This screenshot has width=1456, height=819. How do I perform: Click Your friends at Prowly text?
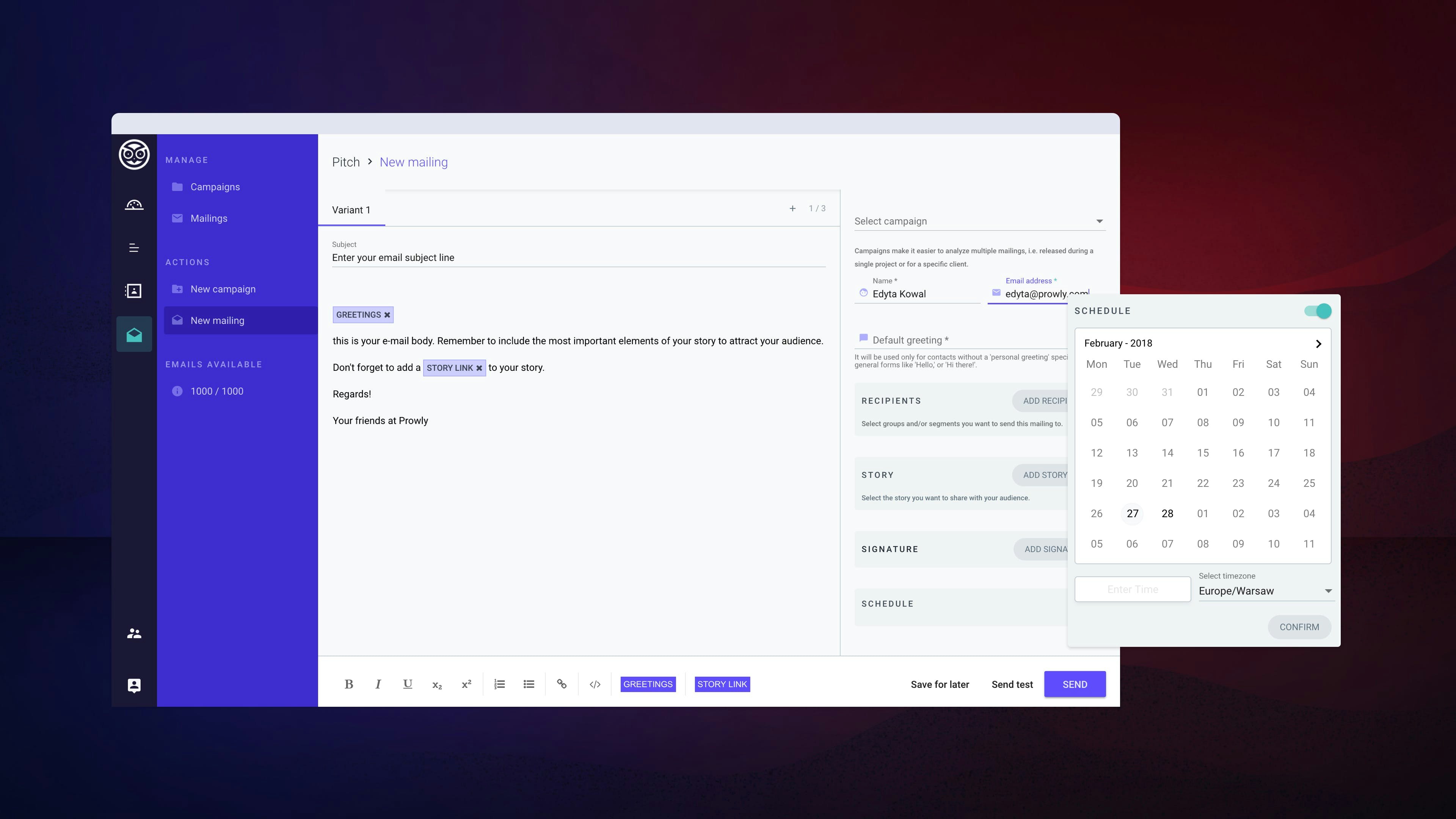[x=380, y=420]
